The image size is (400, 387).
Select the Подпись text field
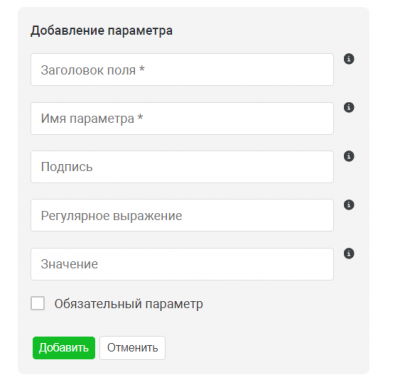182,167
